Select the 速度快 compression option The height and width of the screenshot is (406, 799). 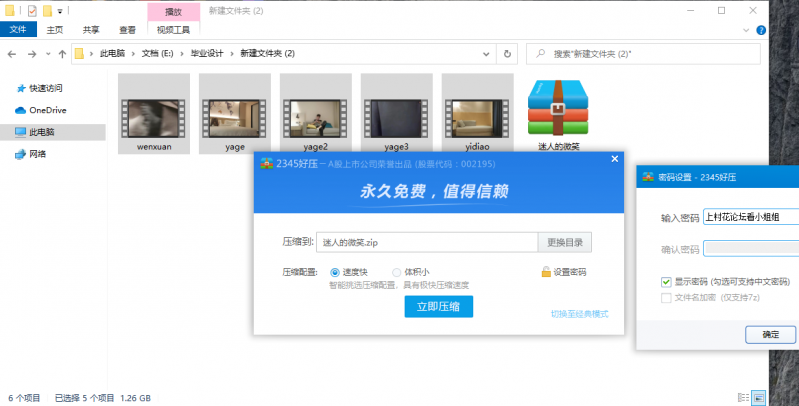[x=335, y=272]
